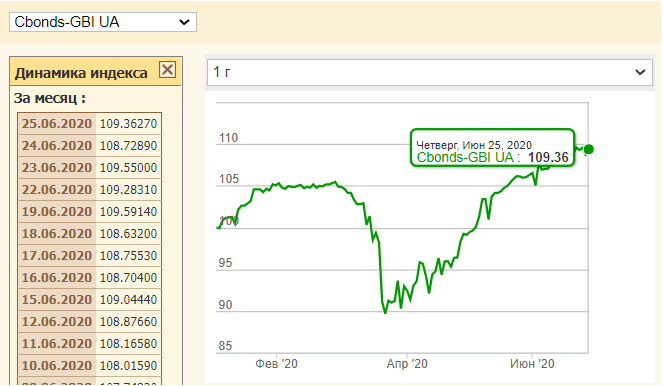
Task: Select the 24.06.2020 date cell
Action: click(x=57, y=145)
